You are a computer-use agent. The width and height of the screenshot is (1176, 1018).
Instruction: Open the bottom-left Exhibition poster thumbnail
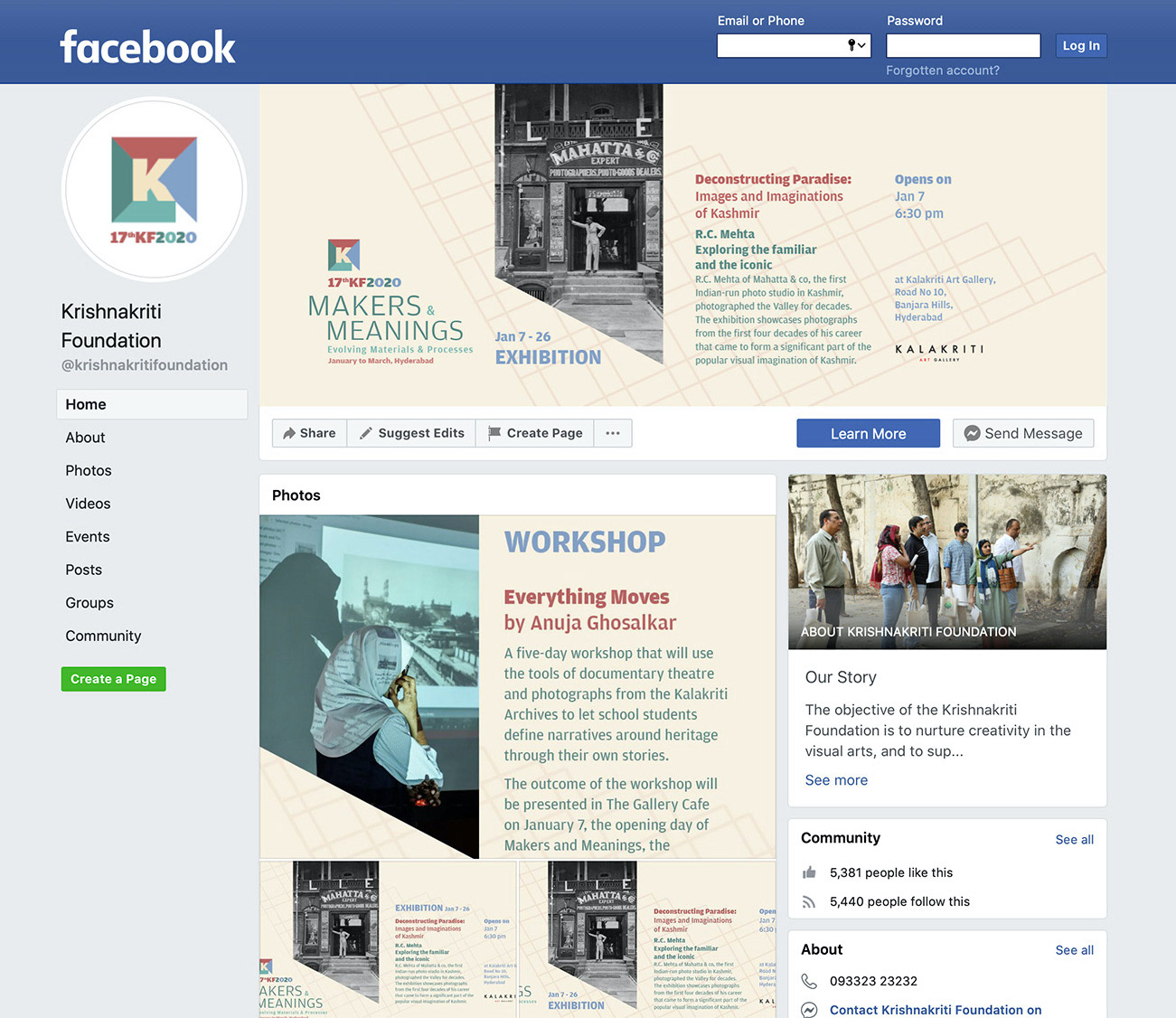(x=388, y=939)
